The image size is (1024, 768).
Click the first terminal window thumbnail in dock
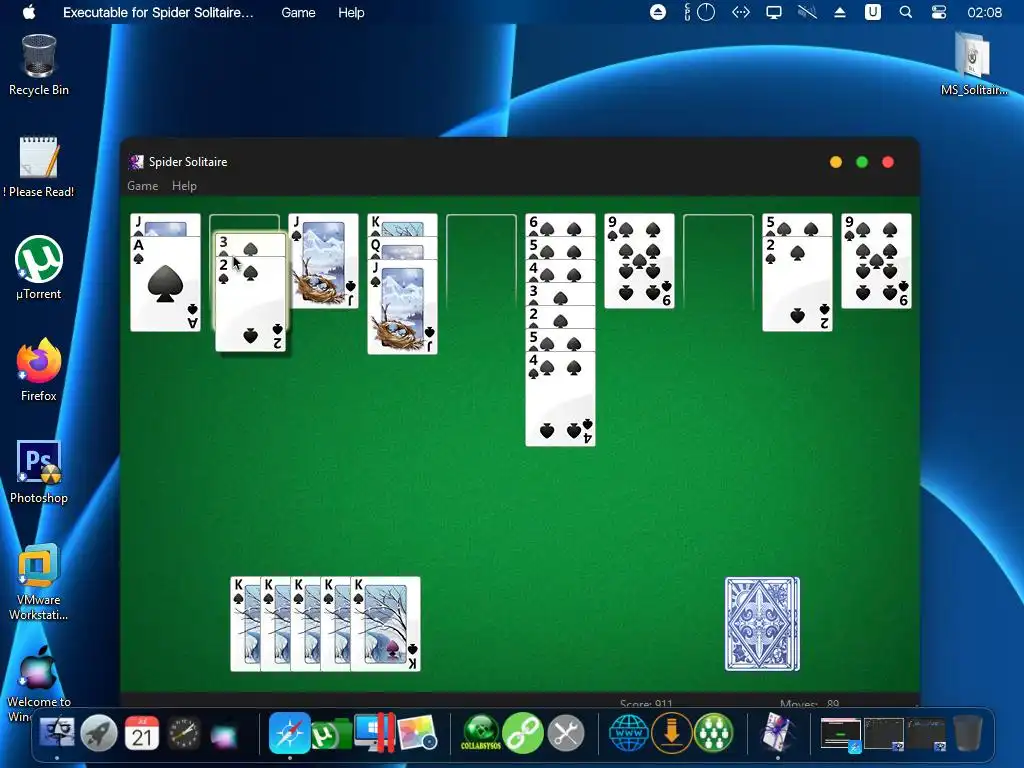840,734
